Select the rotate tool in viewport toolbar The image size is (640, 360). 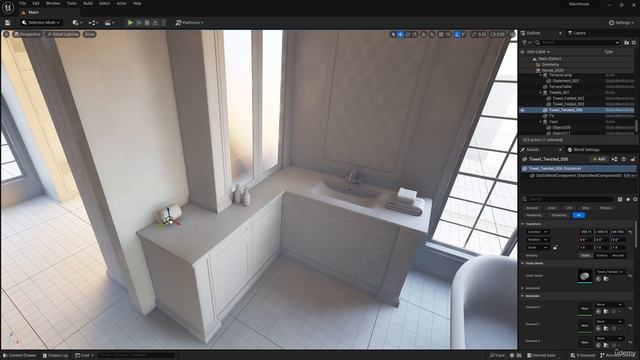pyautogui.click(x=408, y=35)
